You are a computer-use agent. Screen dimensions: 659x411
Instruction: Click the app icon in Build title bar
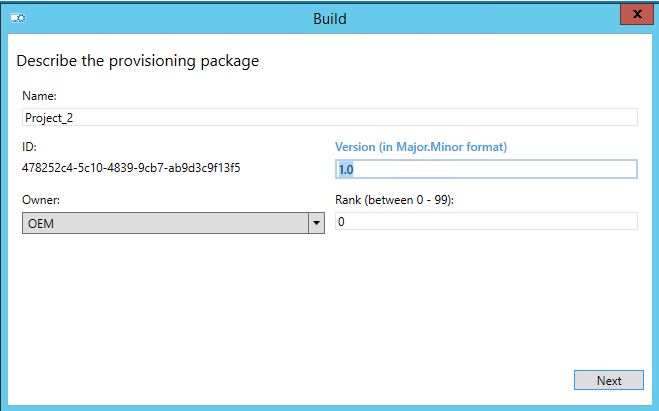(x=18, y=18)
